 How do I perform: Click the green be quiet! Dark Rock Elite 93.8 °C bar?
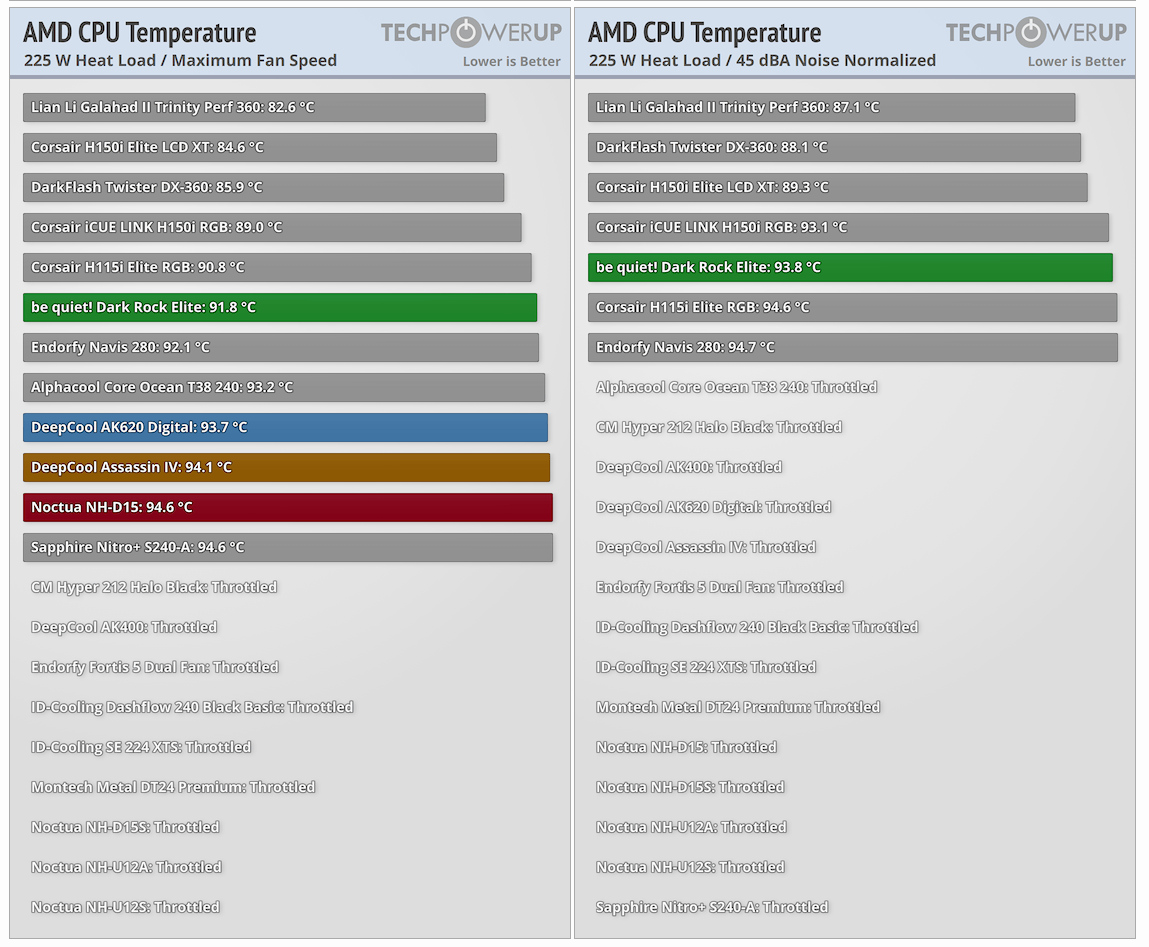coord(851,268)
